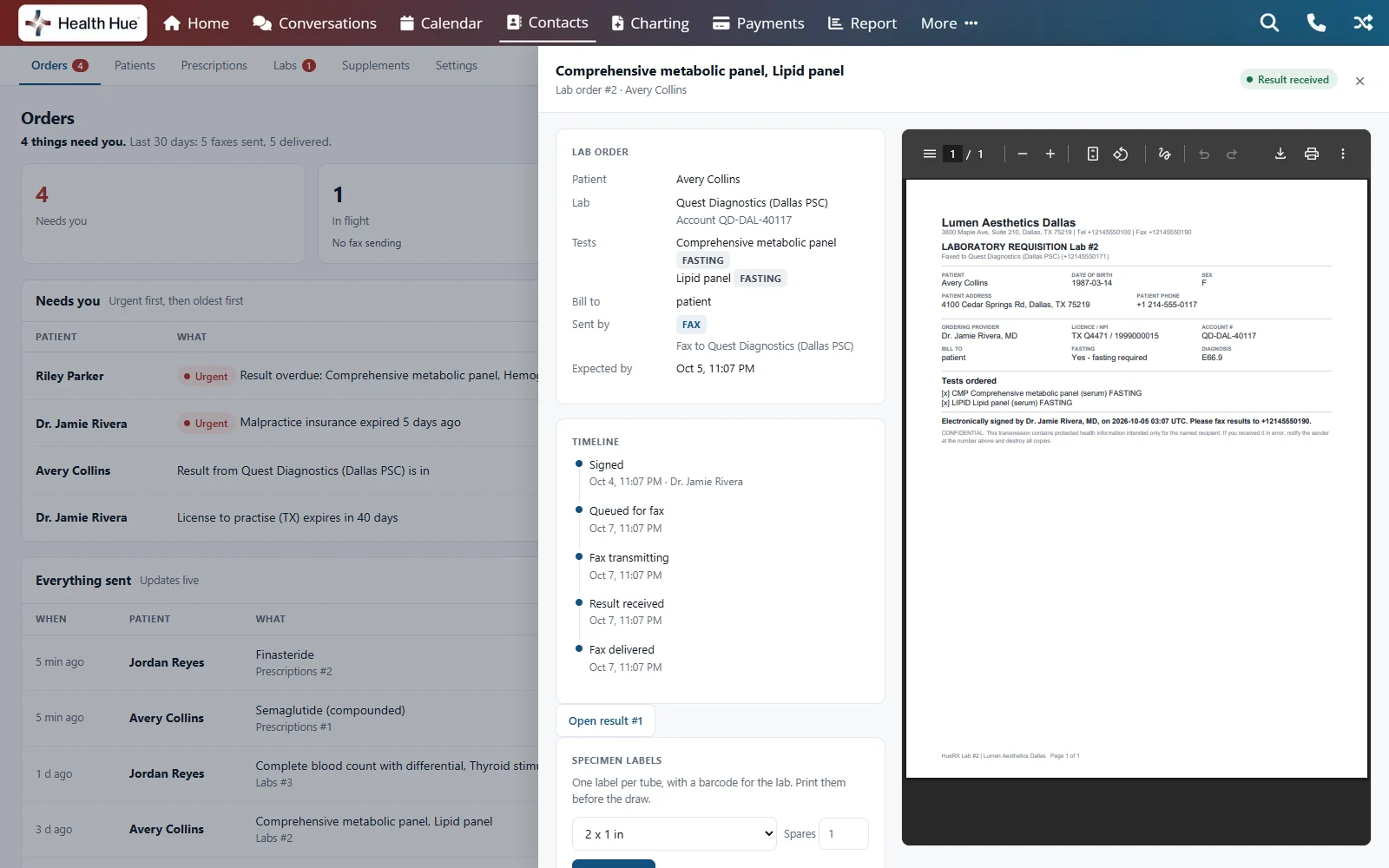Open the Finasteride Prescriptions #2 row
This screenshot has height=868, width=1389.
pyautogui.click(x=280, y=662)
